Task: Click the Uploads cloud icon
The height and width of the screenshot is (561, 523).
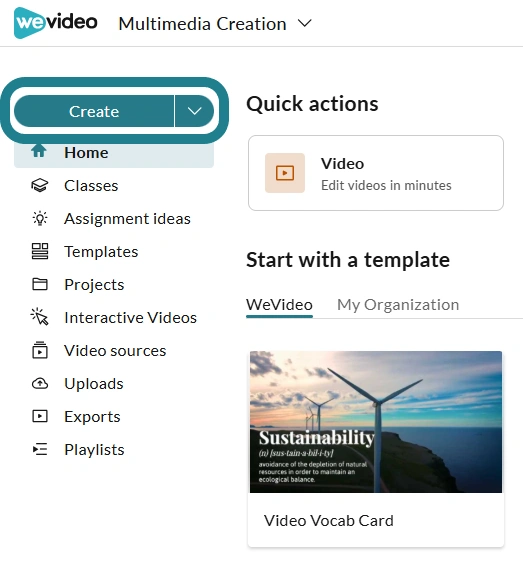Action: coord(40,384)
